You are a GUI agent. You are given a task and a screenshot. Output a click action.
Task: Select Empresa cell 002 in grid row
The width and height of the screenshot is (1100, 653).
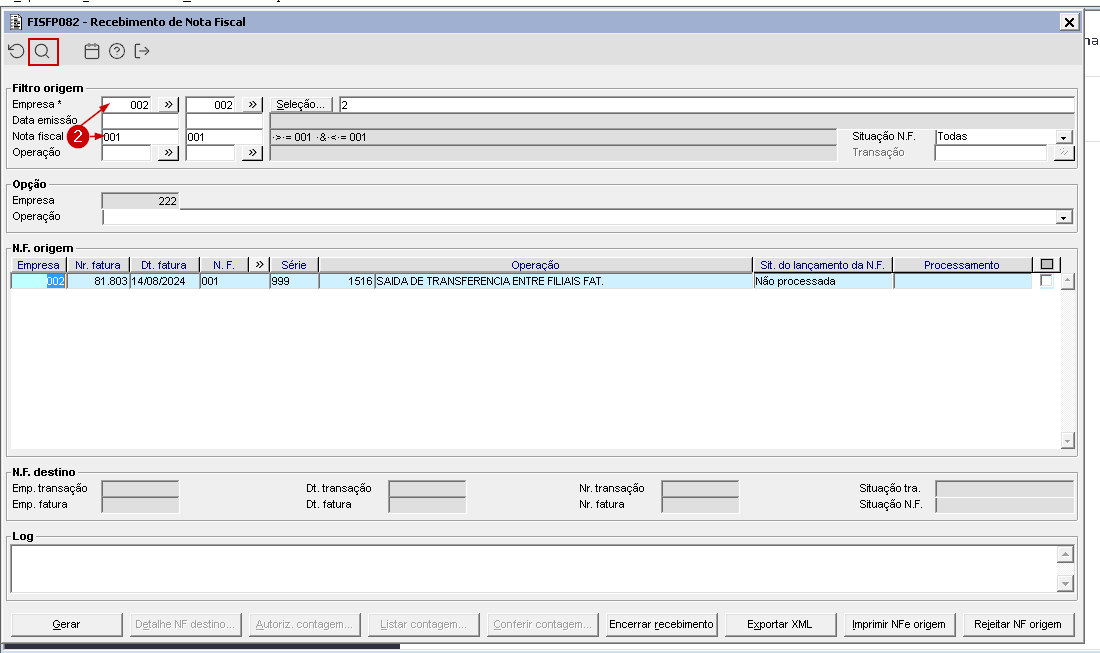click(39, 281)
